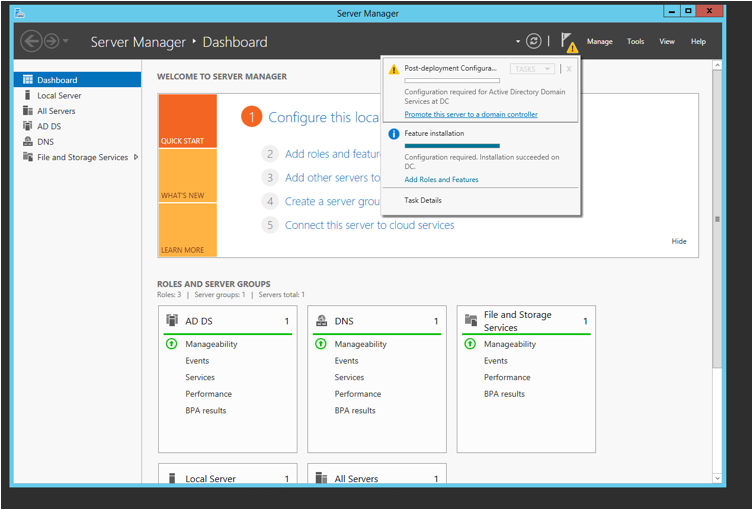Click Add roles and features link
This screenshot has height=510, width=753.
pos(333,154)
